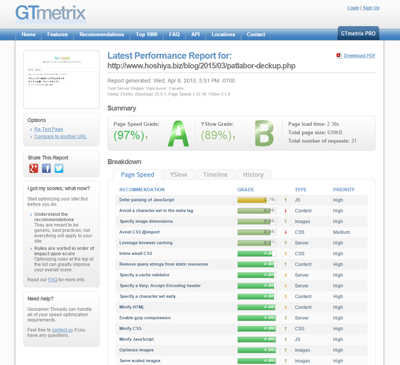Click the Login link
The image size is (400, 365).
pyautogui.click(x=353, y=8)
